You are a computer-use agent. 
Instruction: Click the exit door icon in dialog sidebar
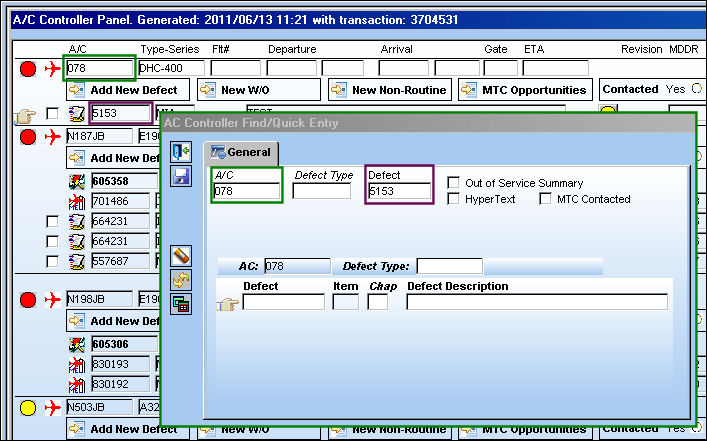[x=181, y=152]
